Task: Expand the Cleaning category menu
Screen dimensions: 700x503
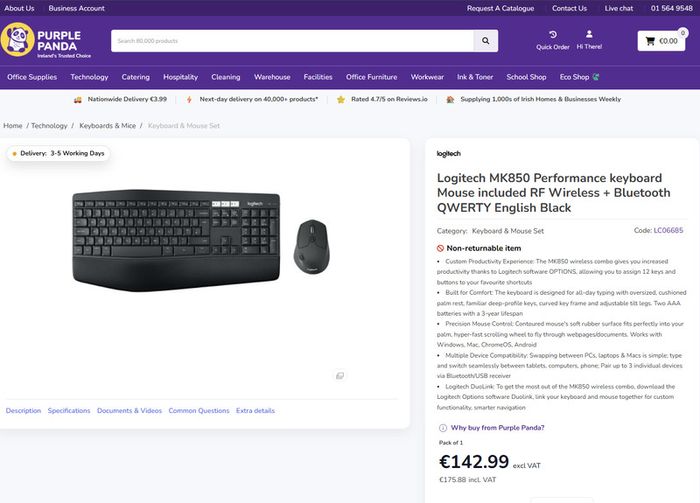Action: pyautogui.click(x=225, y=77)
